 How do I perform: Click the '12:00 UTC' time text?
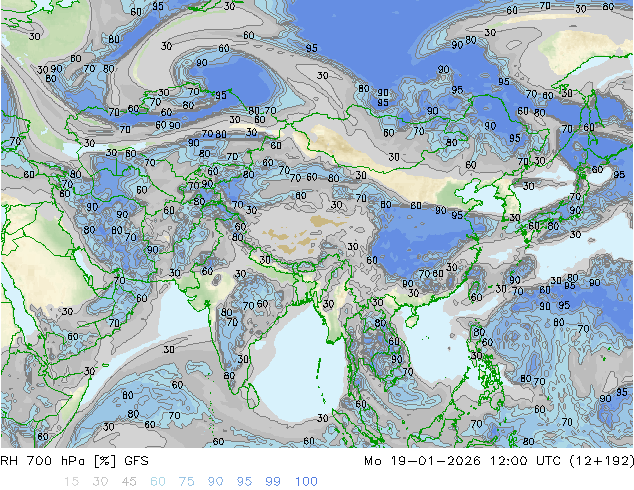point(525,461)
